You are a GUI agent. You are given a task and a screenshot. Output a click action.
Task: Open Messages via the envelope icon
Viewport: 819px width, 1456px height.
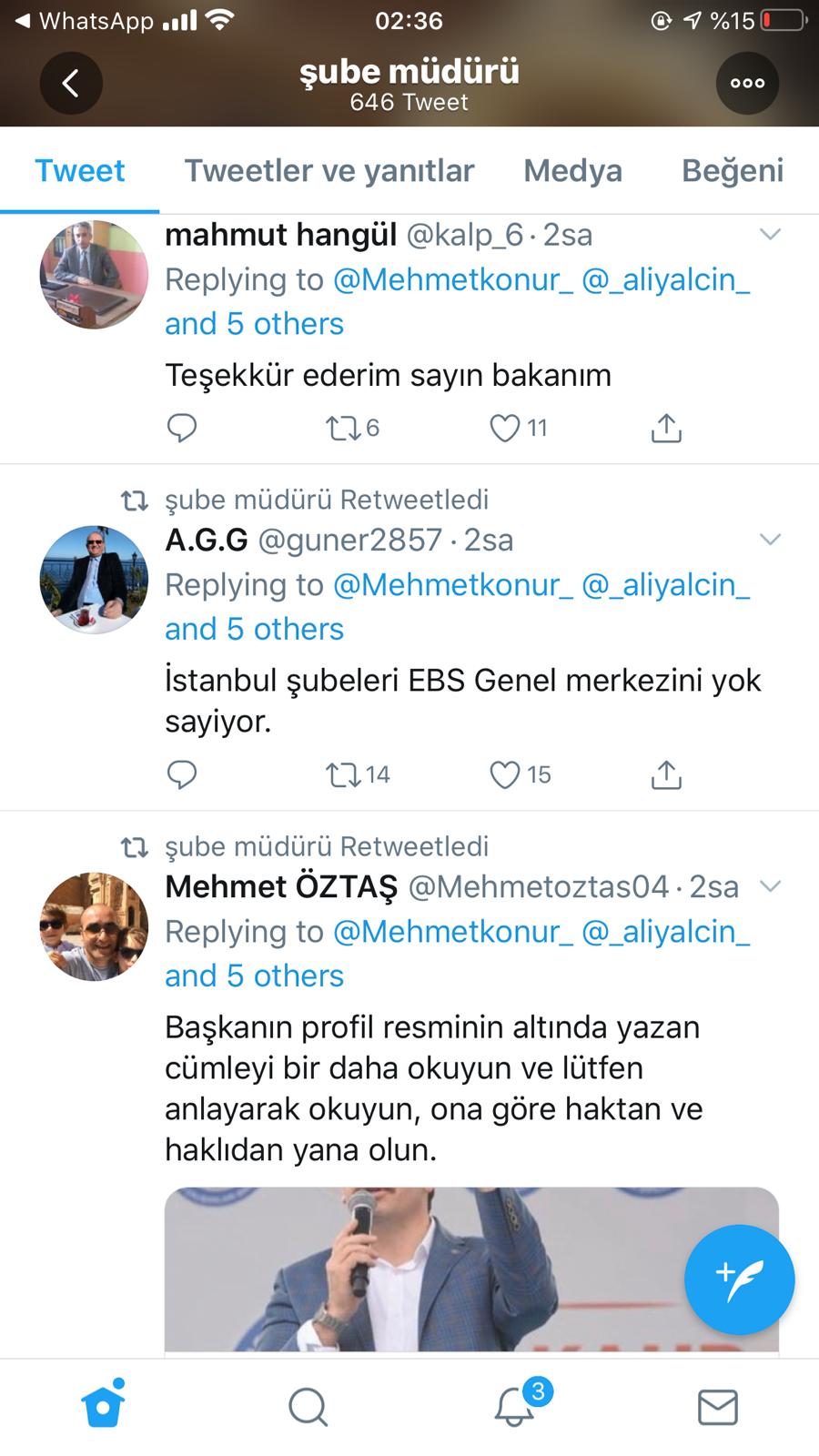coord(717,1407)
